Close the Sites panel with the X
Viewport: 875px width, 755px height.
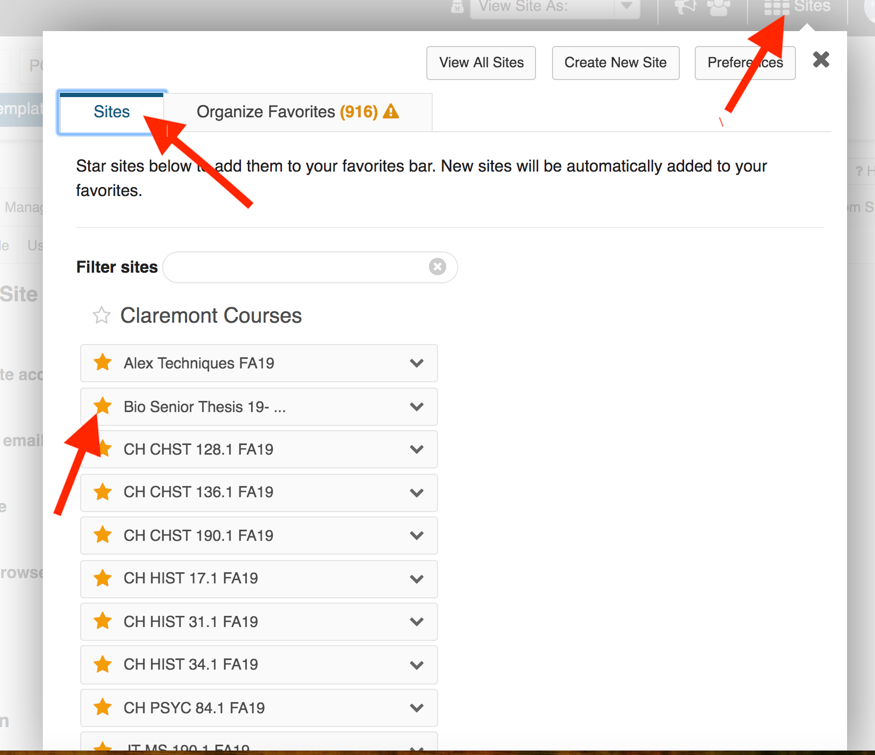point(821,59)
